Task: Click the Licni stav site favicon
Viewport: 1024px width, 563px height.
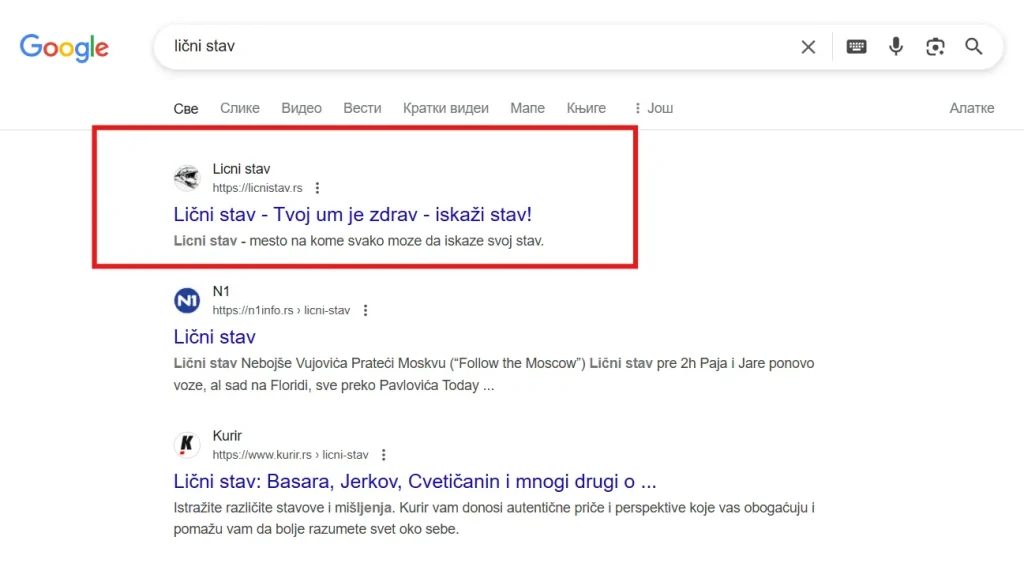Action: [x=187, y=178]
